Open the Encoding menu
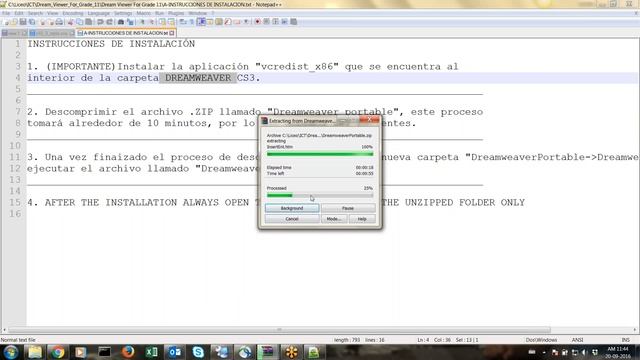Screen dimensions: 640x360 (x=73, y=13)
